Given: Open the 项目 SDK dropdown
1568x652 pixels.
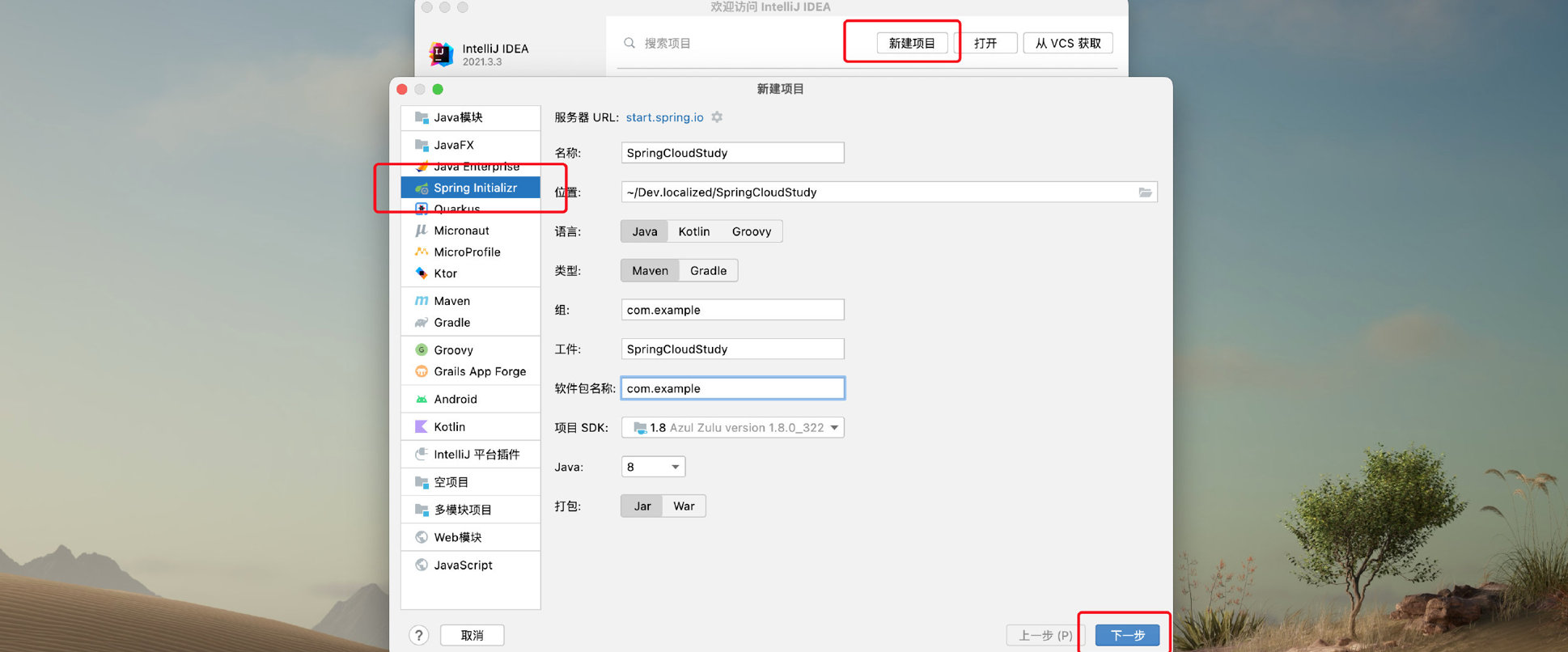Looking at the screenshot, I should [733, 427].
